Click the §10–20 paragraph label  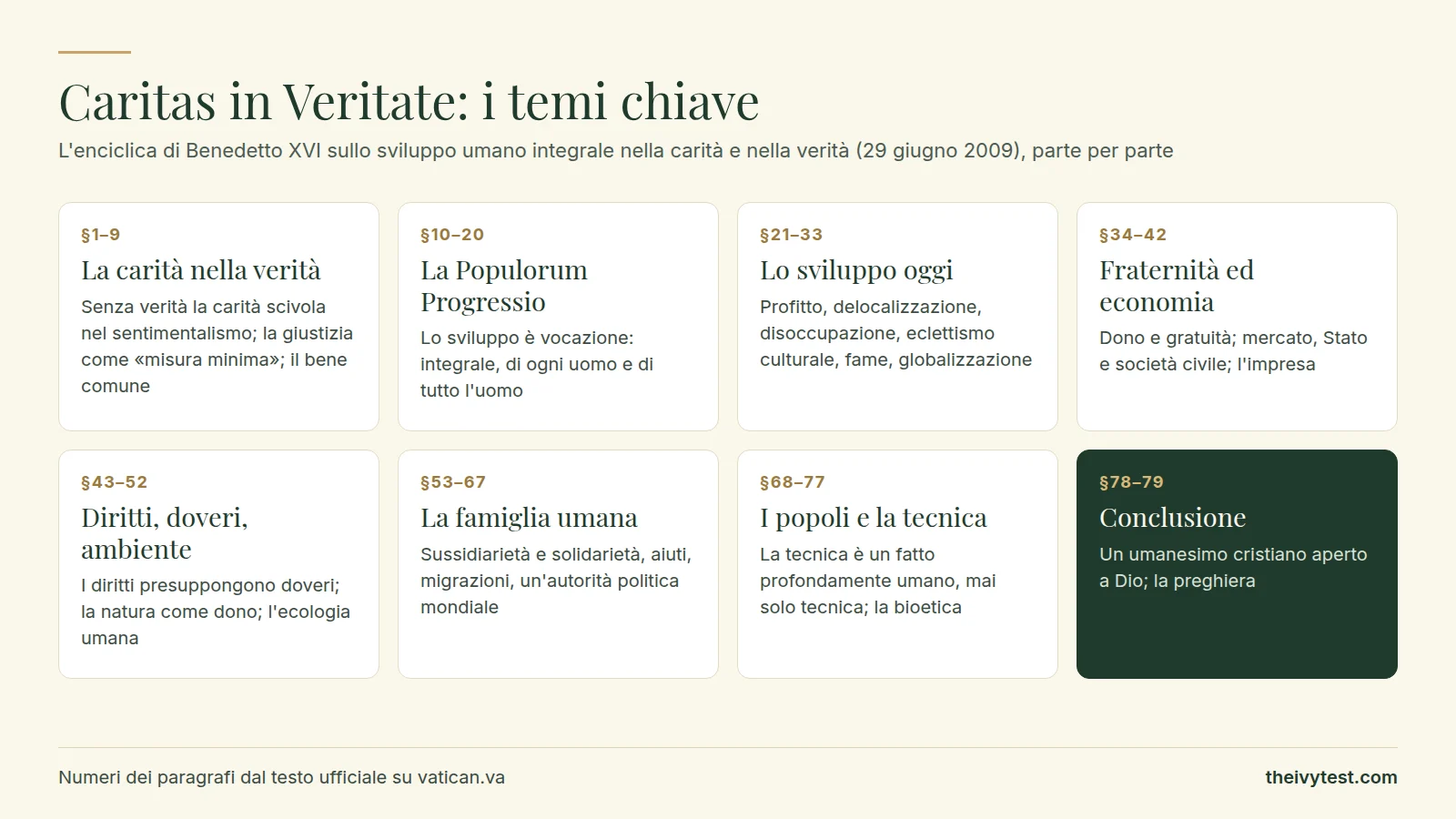[452, 235]
